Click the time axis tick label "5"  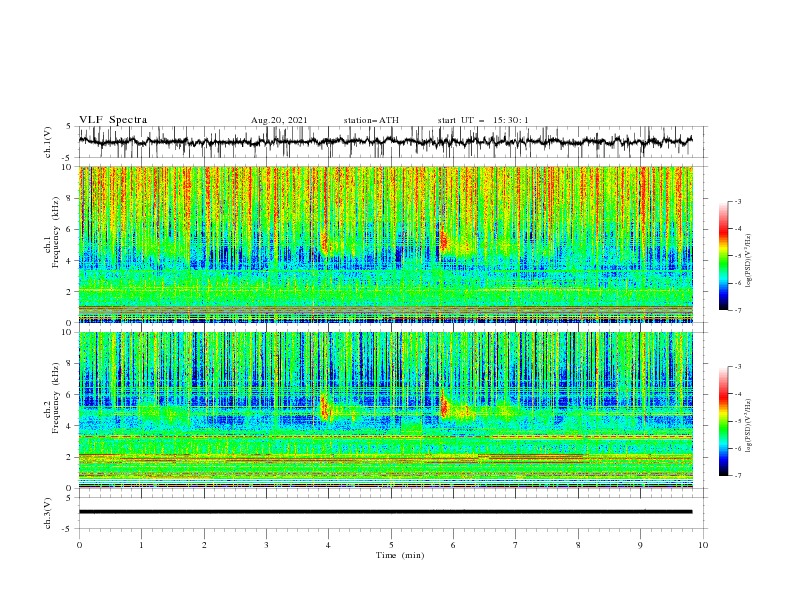tap(391, 545)
